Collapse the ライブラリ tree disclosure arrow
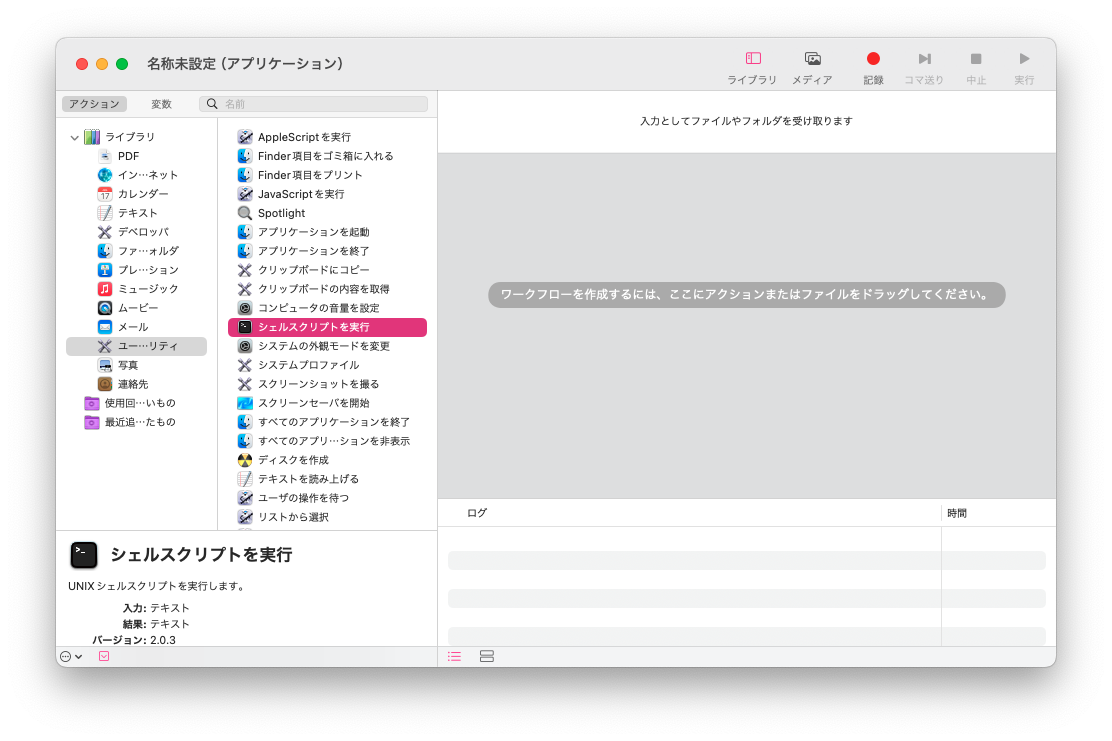1112x741 pixels. [74, 137]
